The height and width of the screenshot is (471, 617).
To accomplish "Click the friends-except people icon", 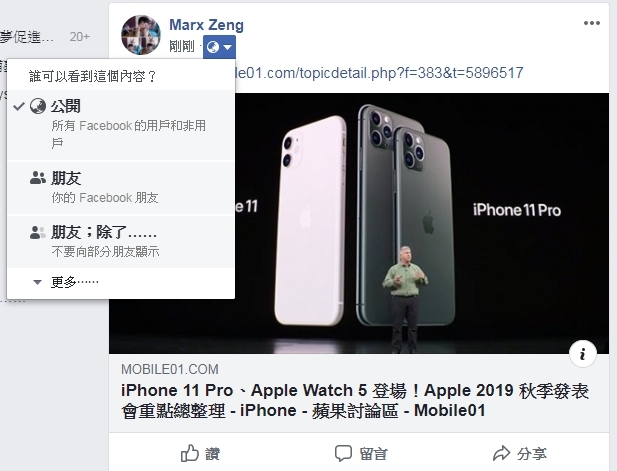I will coord(37,233).
